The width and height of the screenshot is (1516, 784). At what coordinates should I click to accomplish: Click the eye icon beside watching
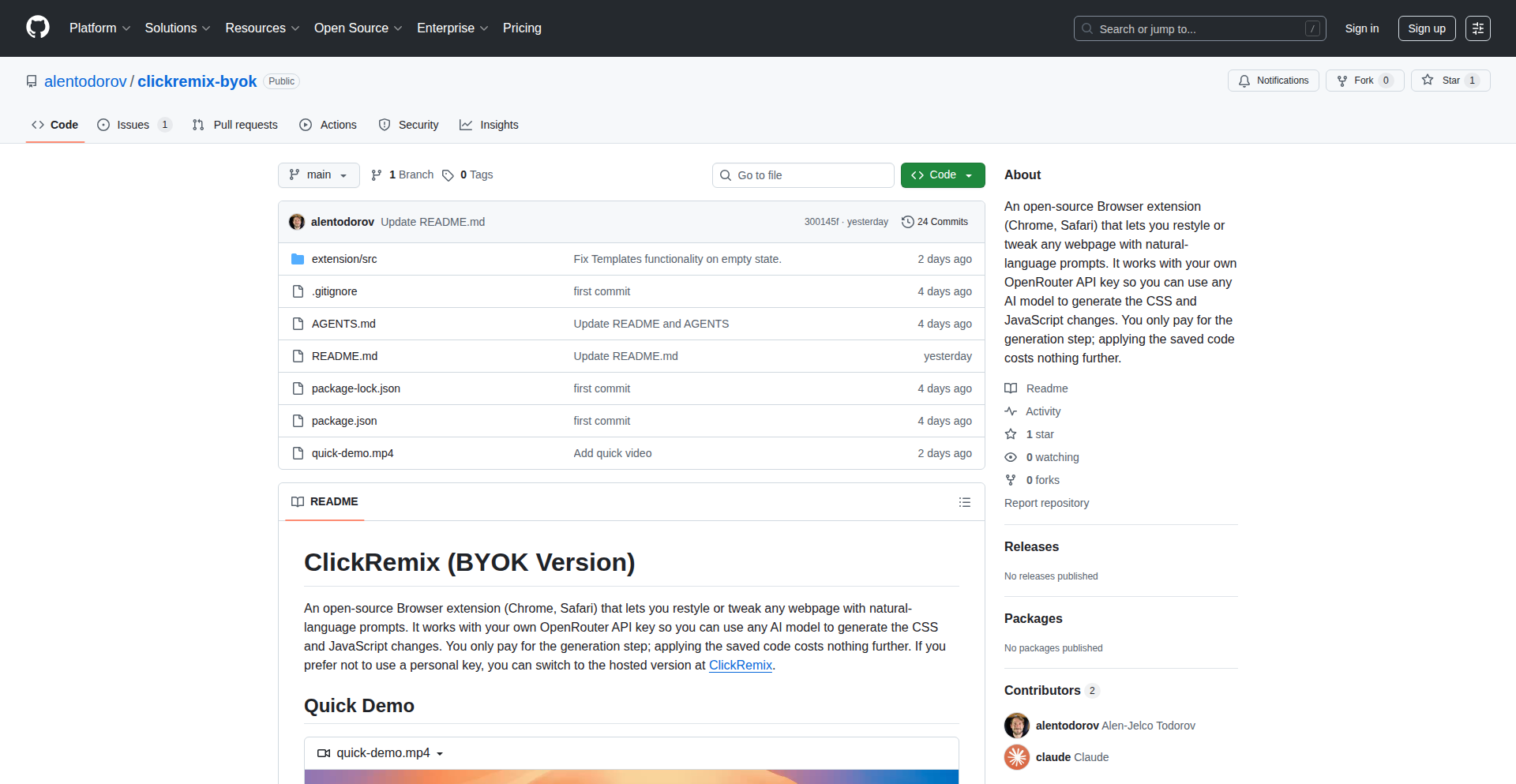click(x=1011, y=457)
